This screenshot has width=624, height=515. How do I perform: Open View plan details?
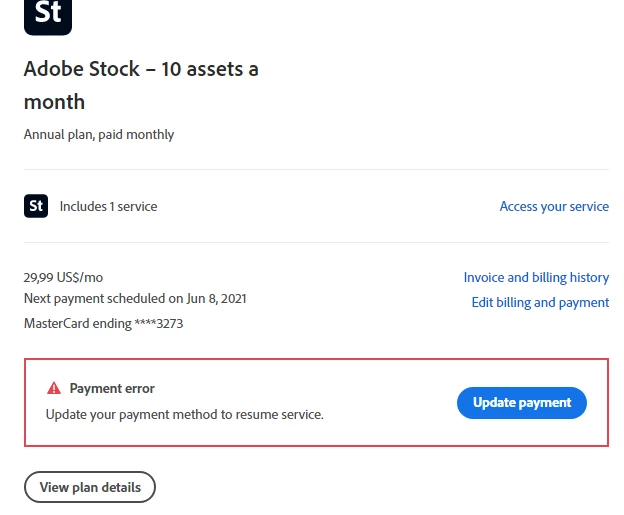point(90,488)
